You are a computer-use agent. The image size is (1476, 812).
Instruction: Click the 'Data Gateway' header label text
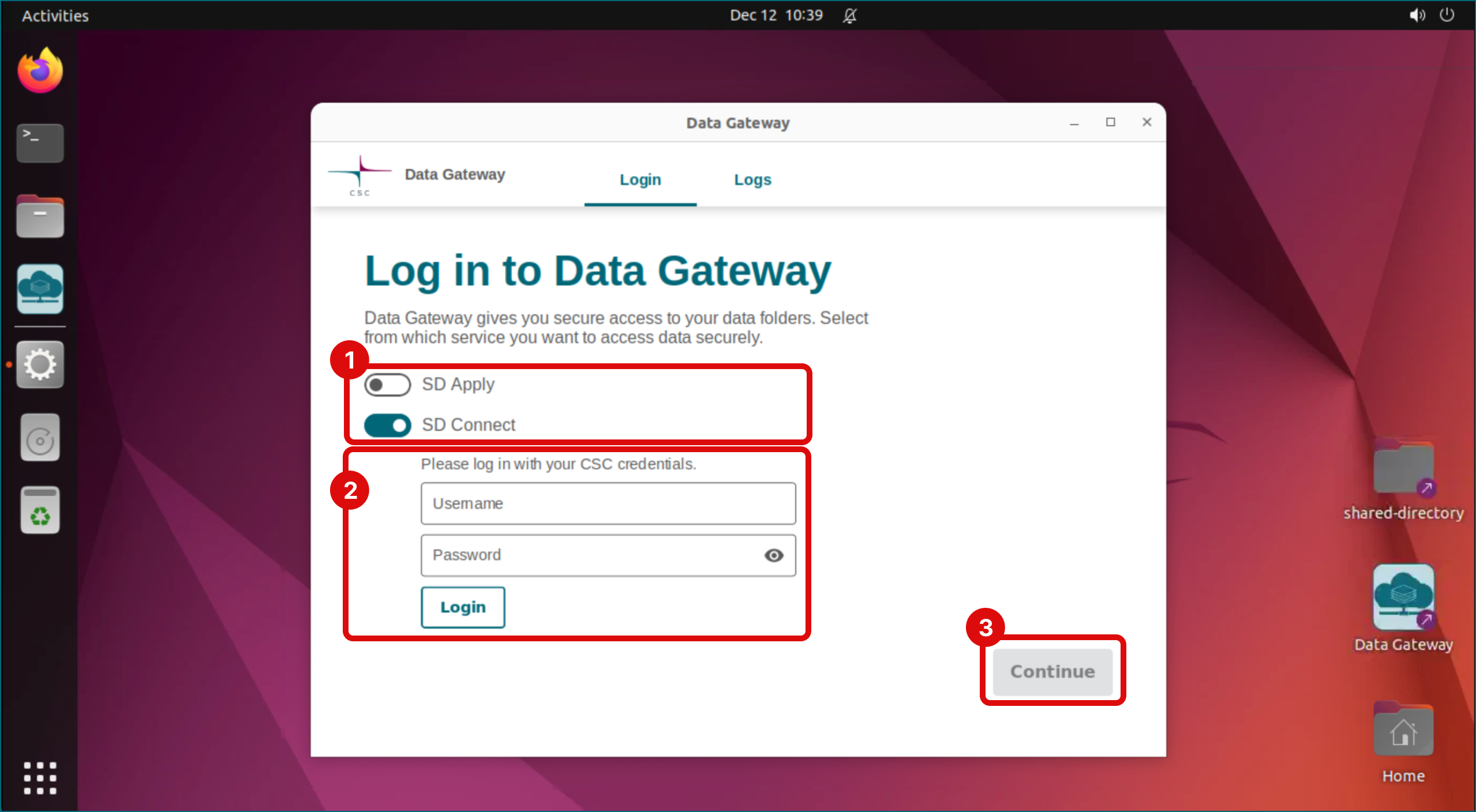(455, 175)
